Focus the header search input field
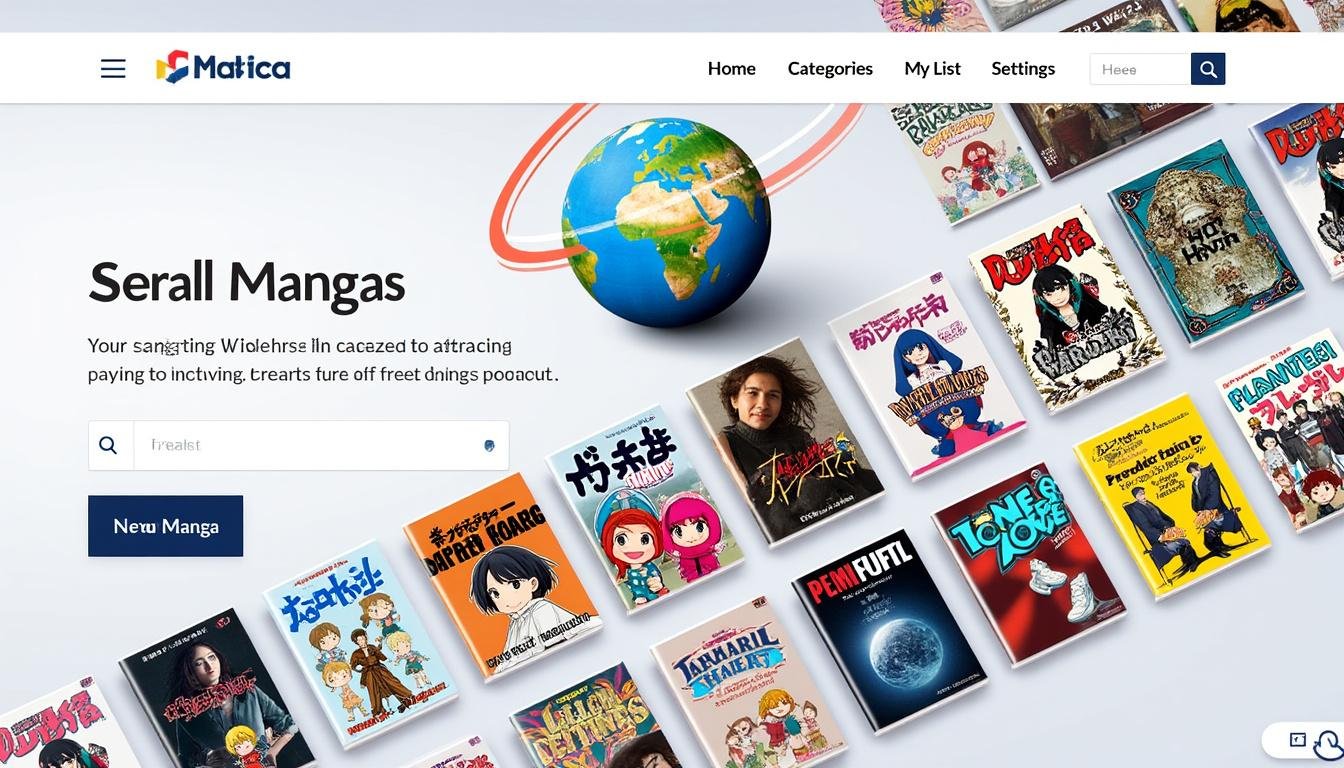Screen dimensions: 1344x768 [1140, 69]
